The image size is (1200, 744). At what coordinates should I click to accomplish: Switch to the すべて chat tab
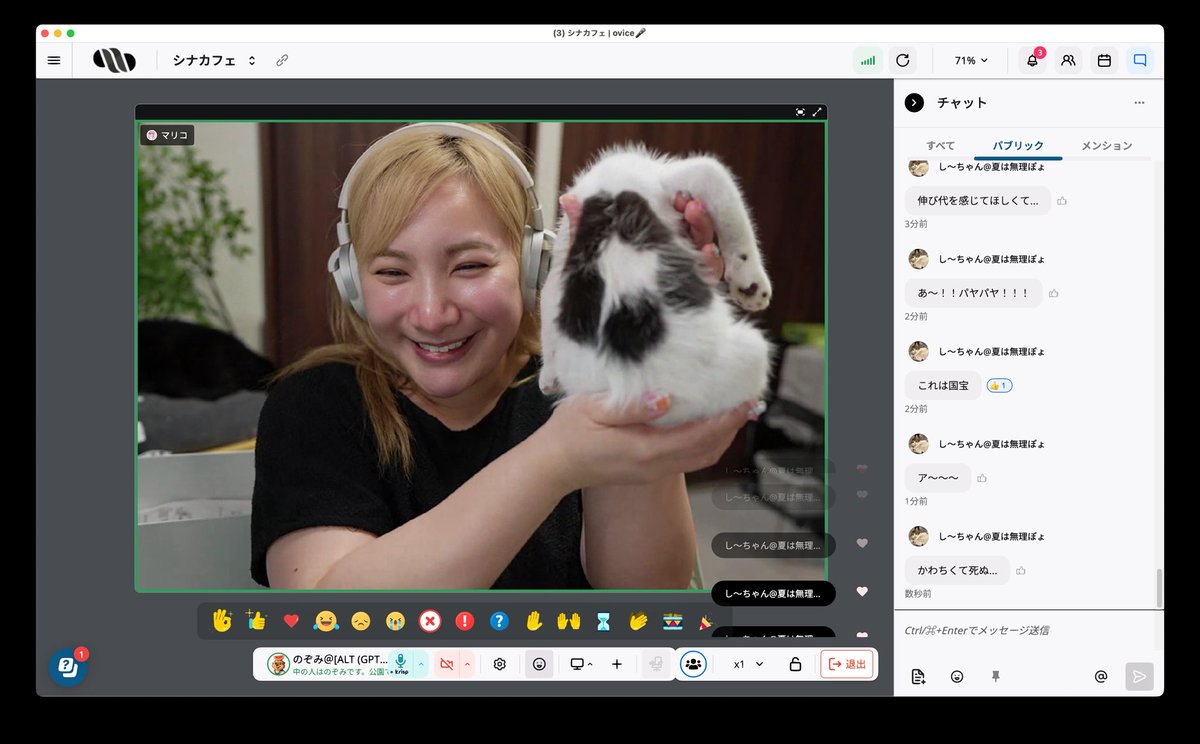point(940,145)
